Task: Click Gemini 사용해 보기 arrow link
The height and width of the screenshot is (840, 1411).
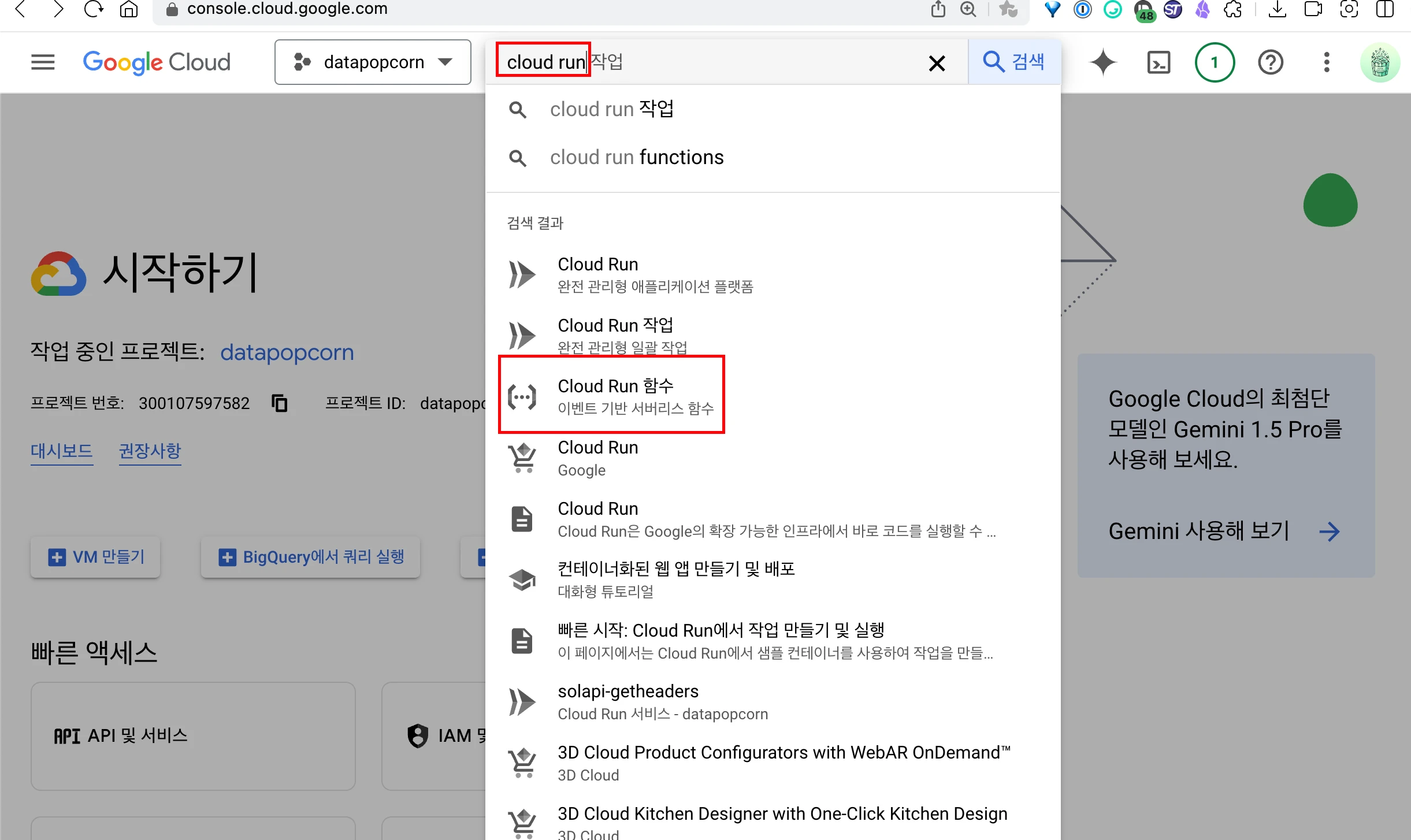Action: pos(1224,531)
